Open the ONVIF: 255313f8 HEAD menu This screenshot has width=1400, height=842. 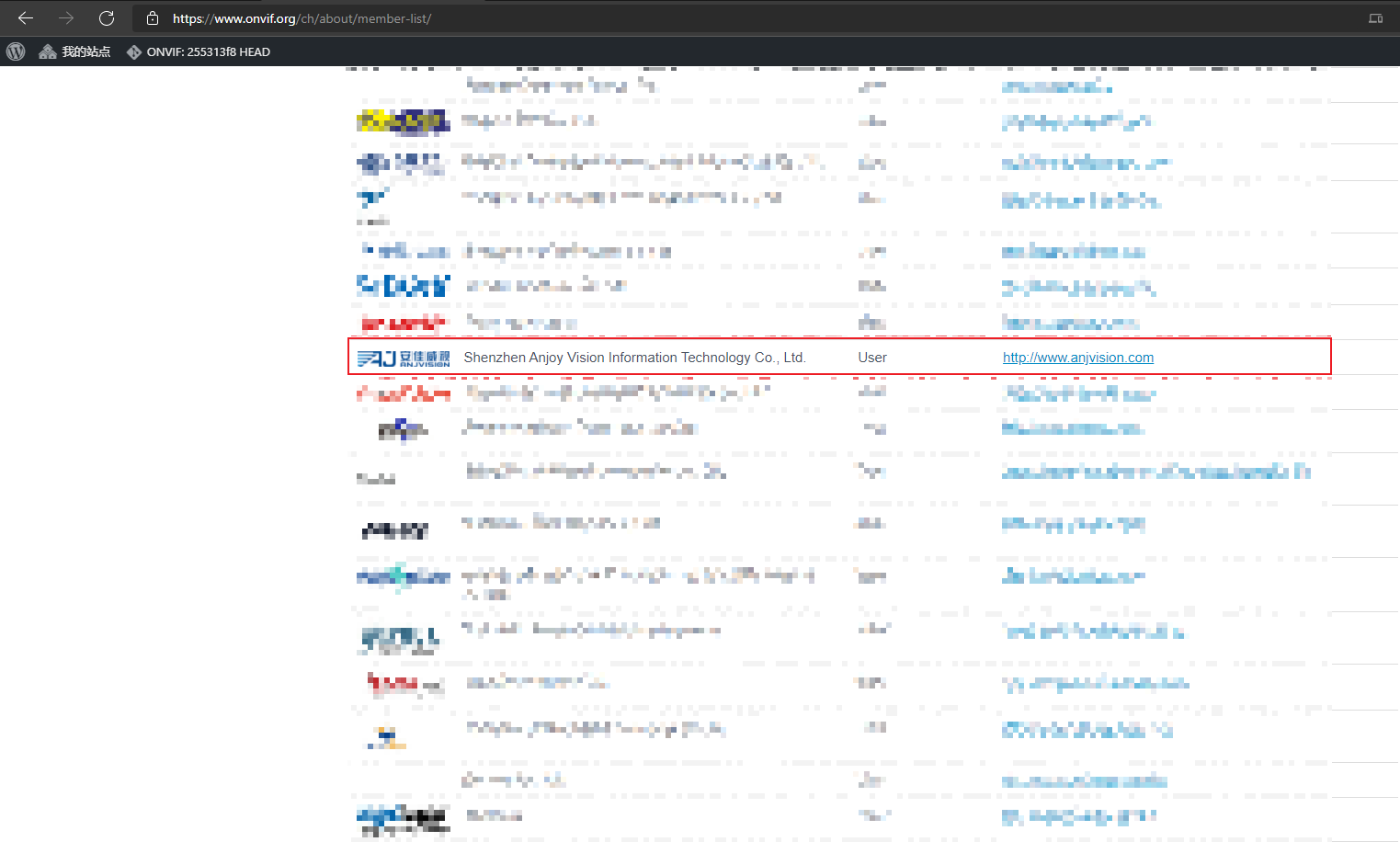pyautogui.click(x=208, y=51)
